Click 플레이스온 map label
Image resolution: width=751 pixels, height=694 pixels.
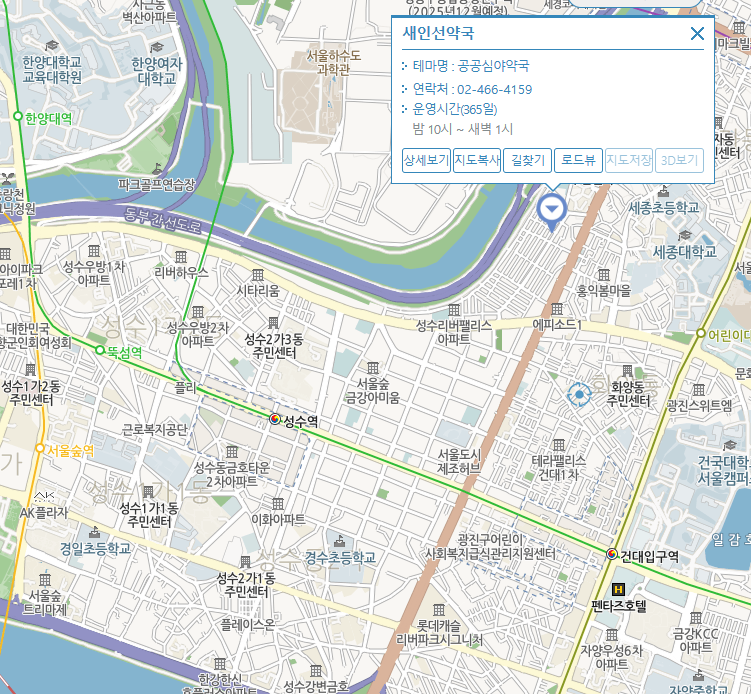[x=248, y=625]
